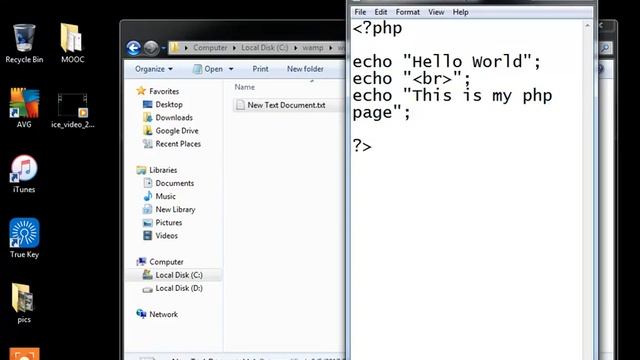The image size is (640, 360).
Task: Open the Organize dropdown menu
Action: tap(154, 69)
